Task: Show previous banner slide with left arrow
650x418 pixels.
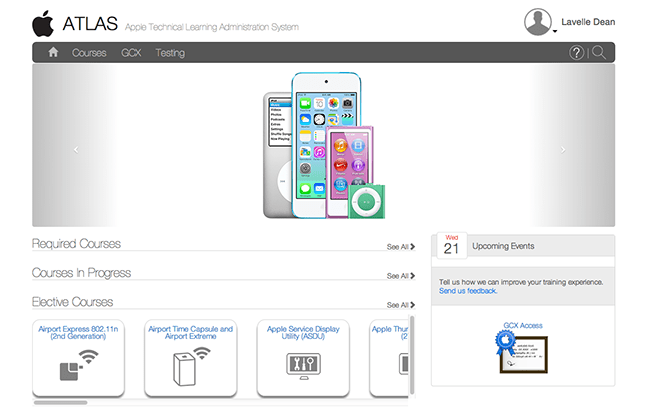Action: click(x=76, y=150)
